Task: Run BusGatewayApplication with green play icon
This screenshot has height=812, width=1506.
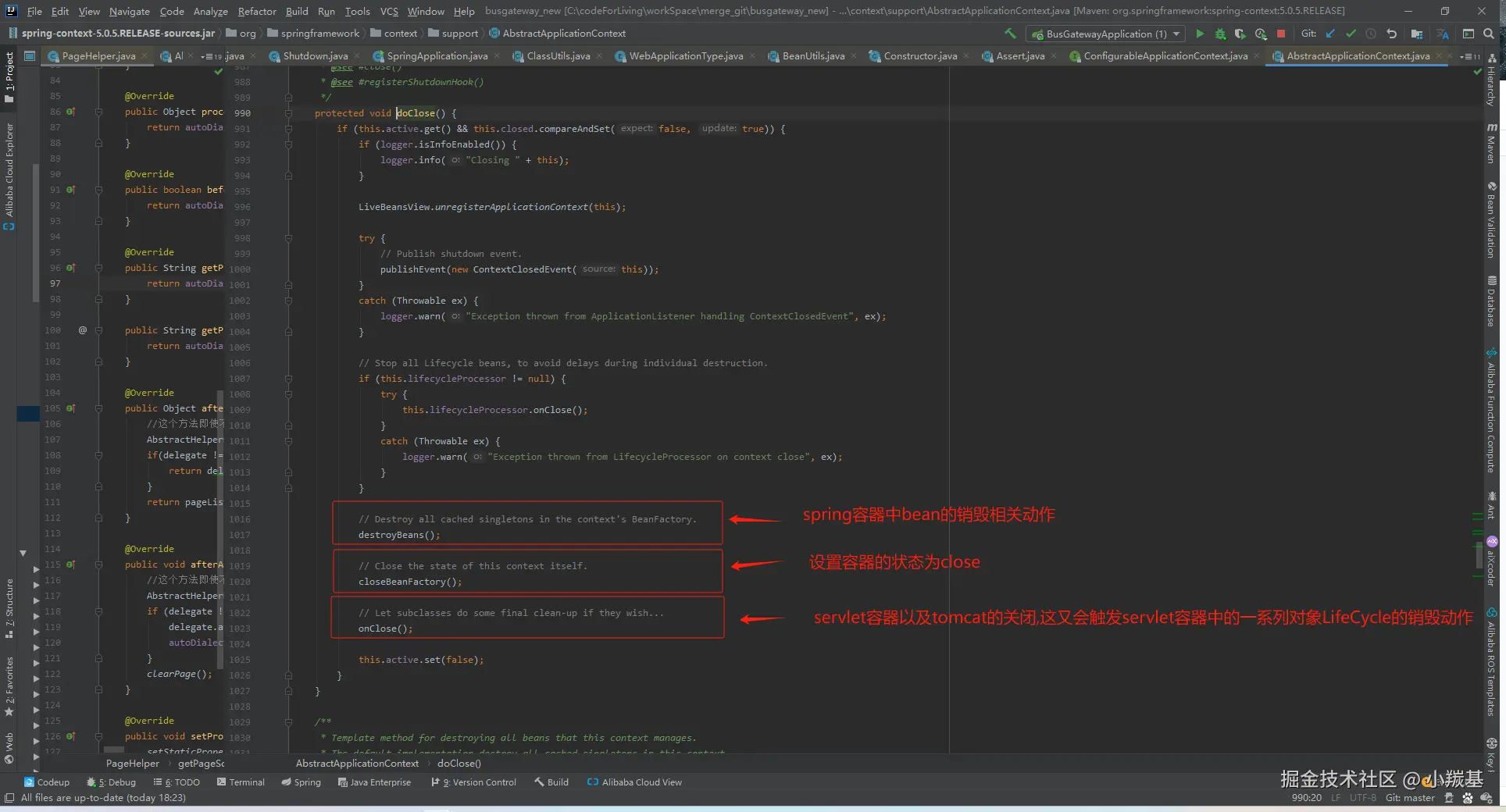Action: click(x=1200, y=34)
